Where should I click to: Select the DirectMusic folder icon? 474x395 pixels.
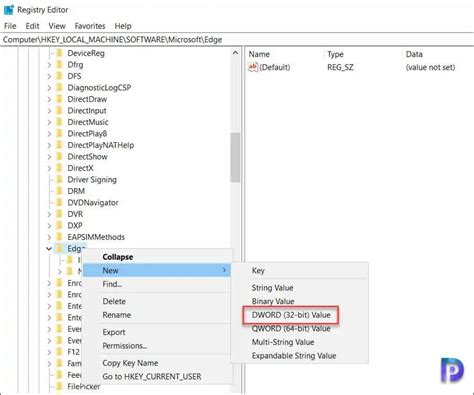pos(59,122)
